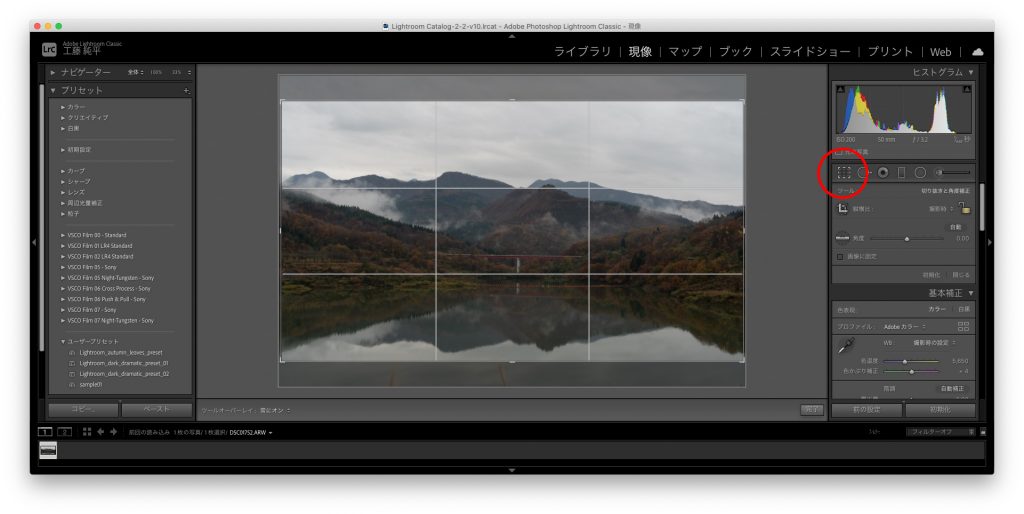This screenshot has height=514, width=1024.
Task: Hide right panel with side arrow
Action: 990,242
